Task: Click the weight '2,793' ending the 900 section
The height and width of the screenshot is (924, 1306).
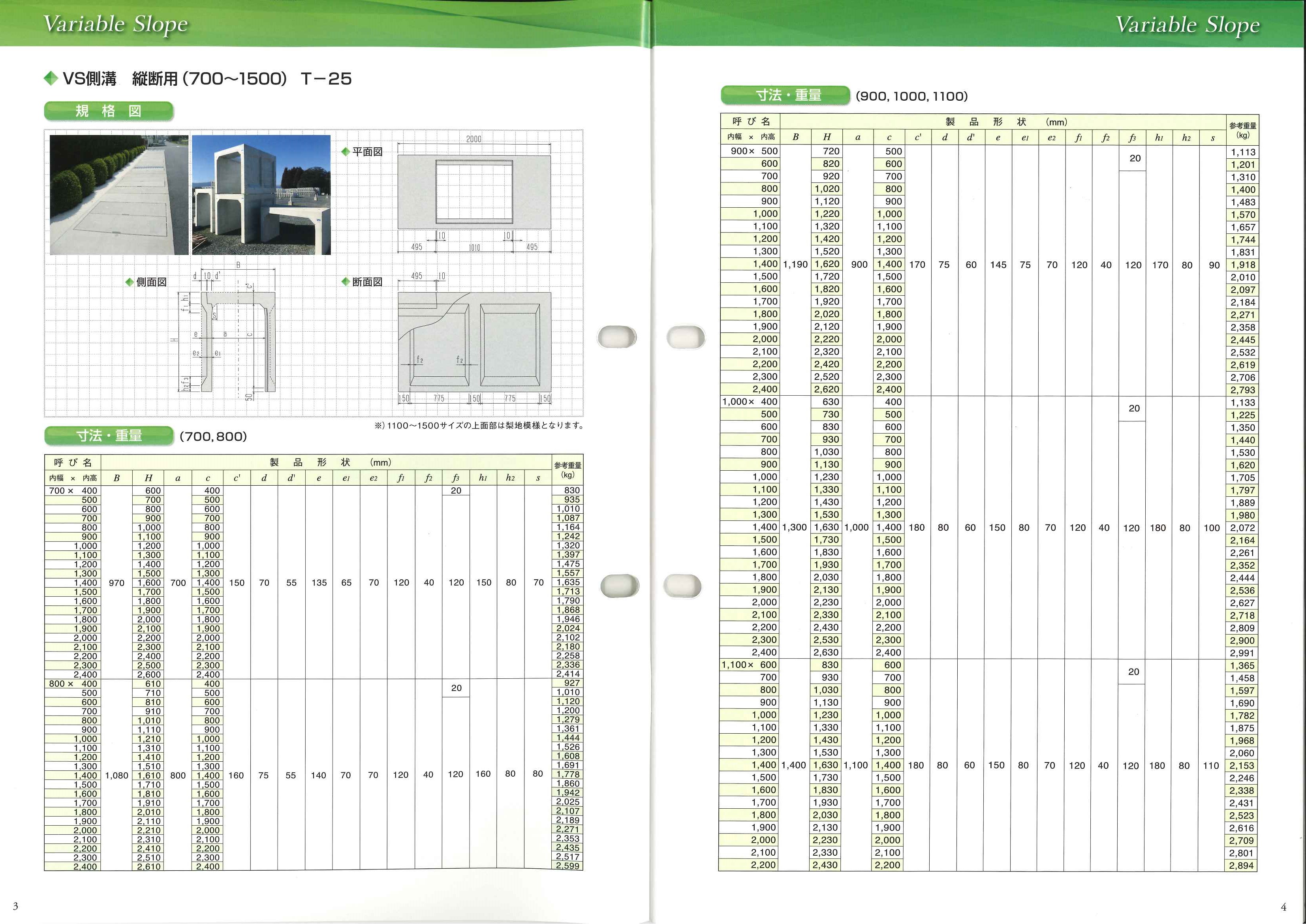Action: tap(1243, 390)
